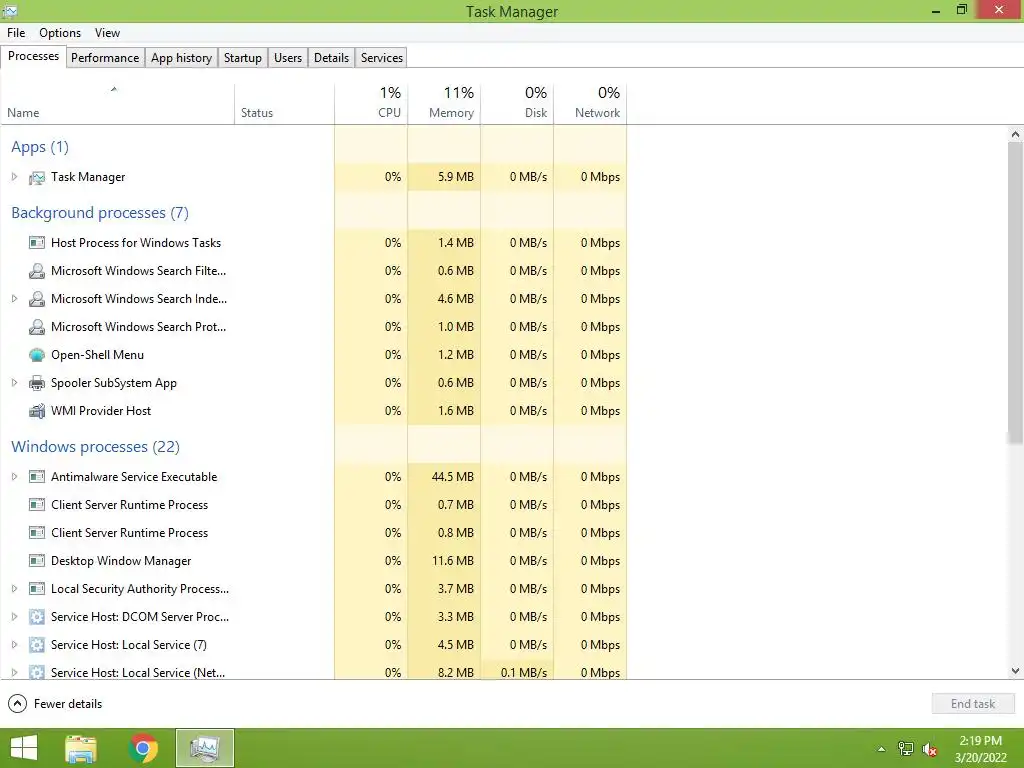The width and height of the screenshot is (1024, 768).
Task: Select 'Background processes (7)' group heading
Action: pos(100,213)
